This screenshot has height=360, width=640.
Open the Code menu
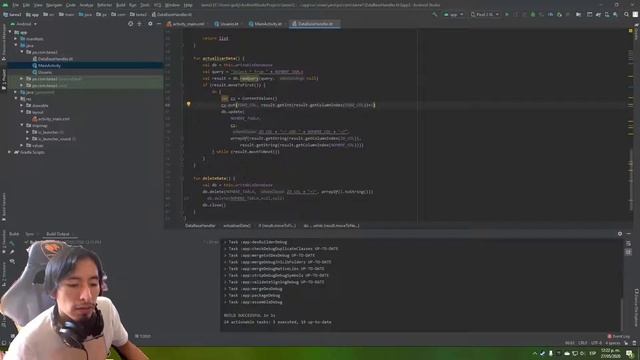tap(71, 5)
